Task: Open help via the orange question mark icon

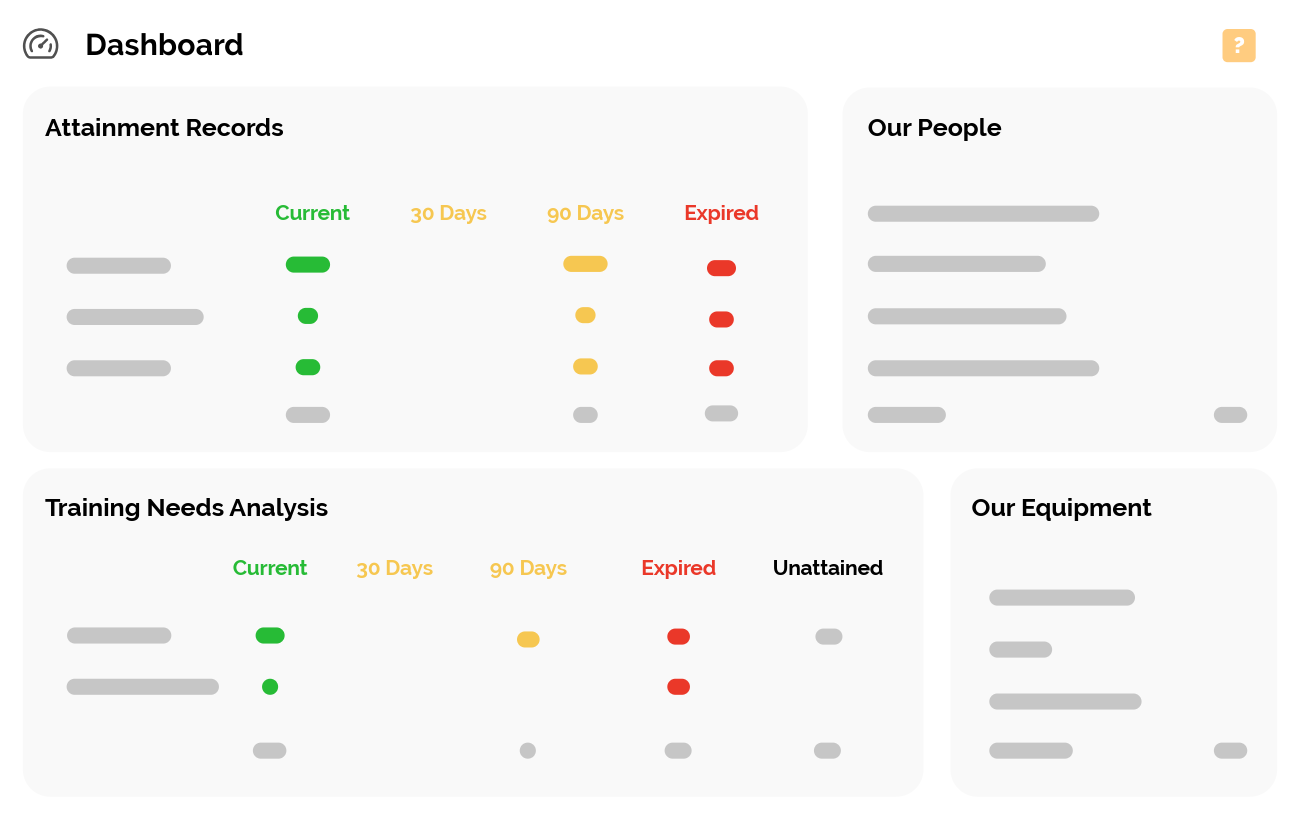Action: click(1238, 45)
